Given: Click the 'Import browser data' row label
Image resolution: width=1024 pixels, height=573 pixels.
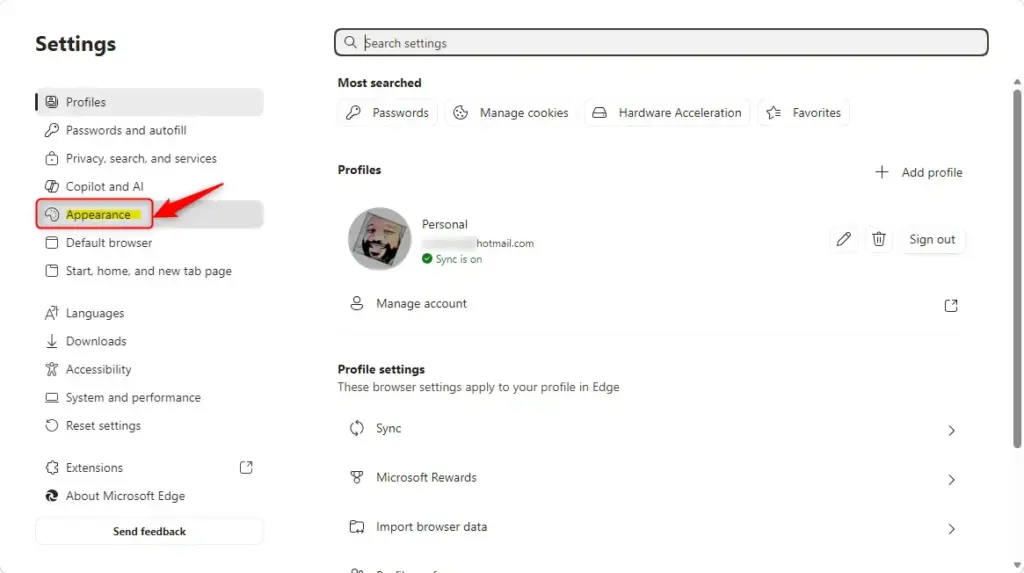Looking at the screenshot, I should 432,527.
